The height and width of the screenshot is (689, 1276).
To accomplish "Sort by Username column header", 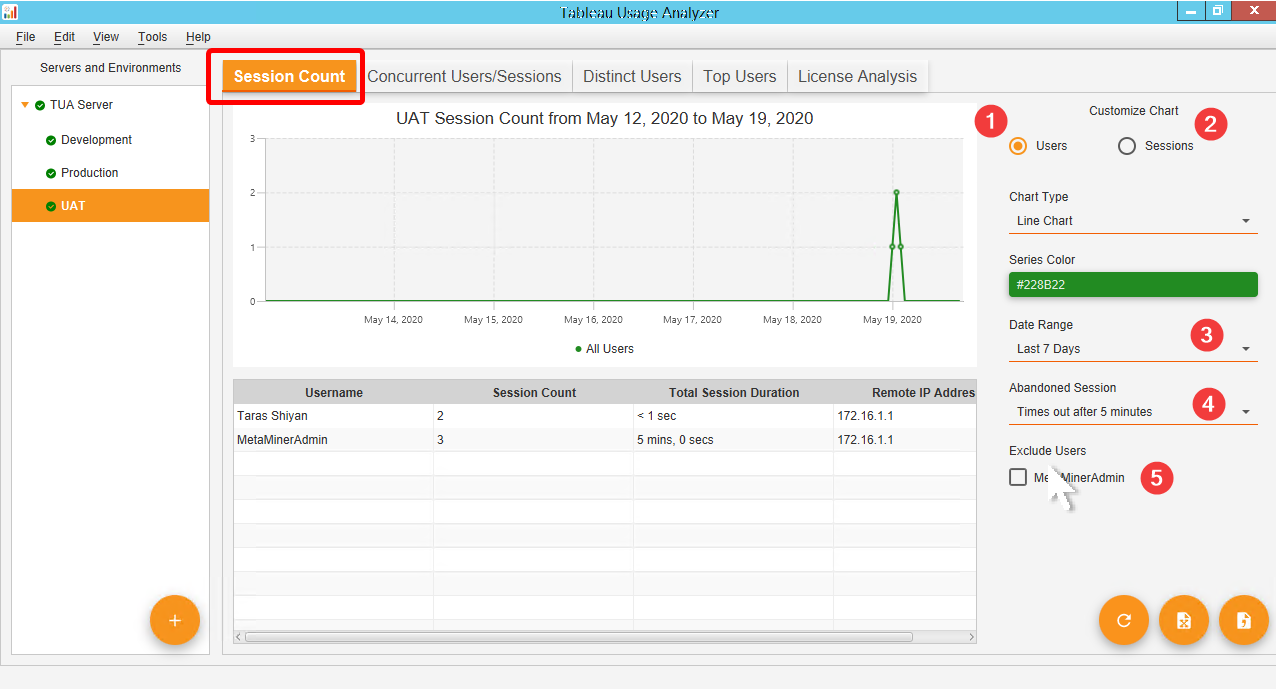I will (334, 393).
